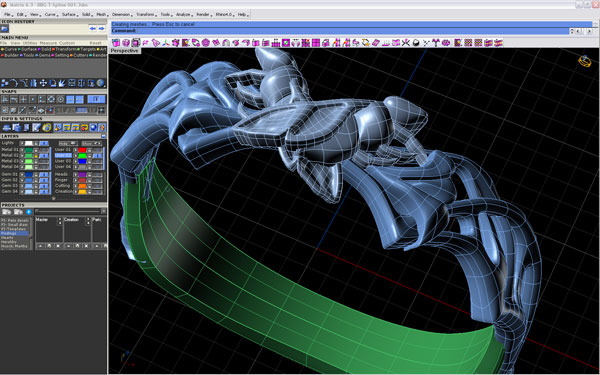The height and width of the screenshot is (375, 600).
Task: Click the Perspective viewport label
Action: tap(124, 51)
